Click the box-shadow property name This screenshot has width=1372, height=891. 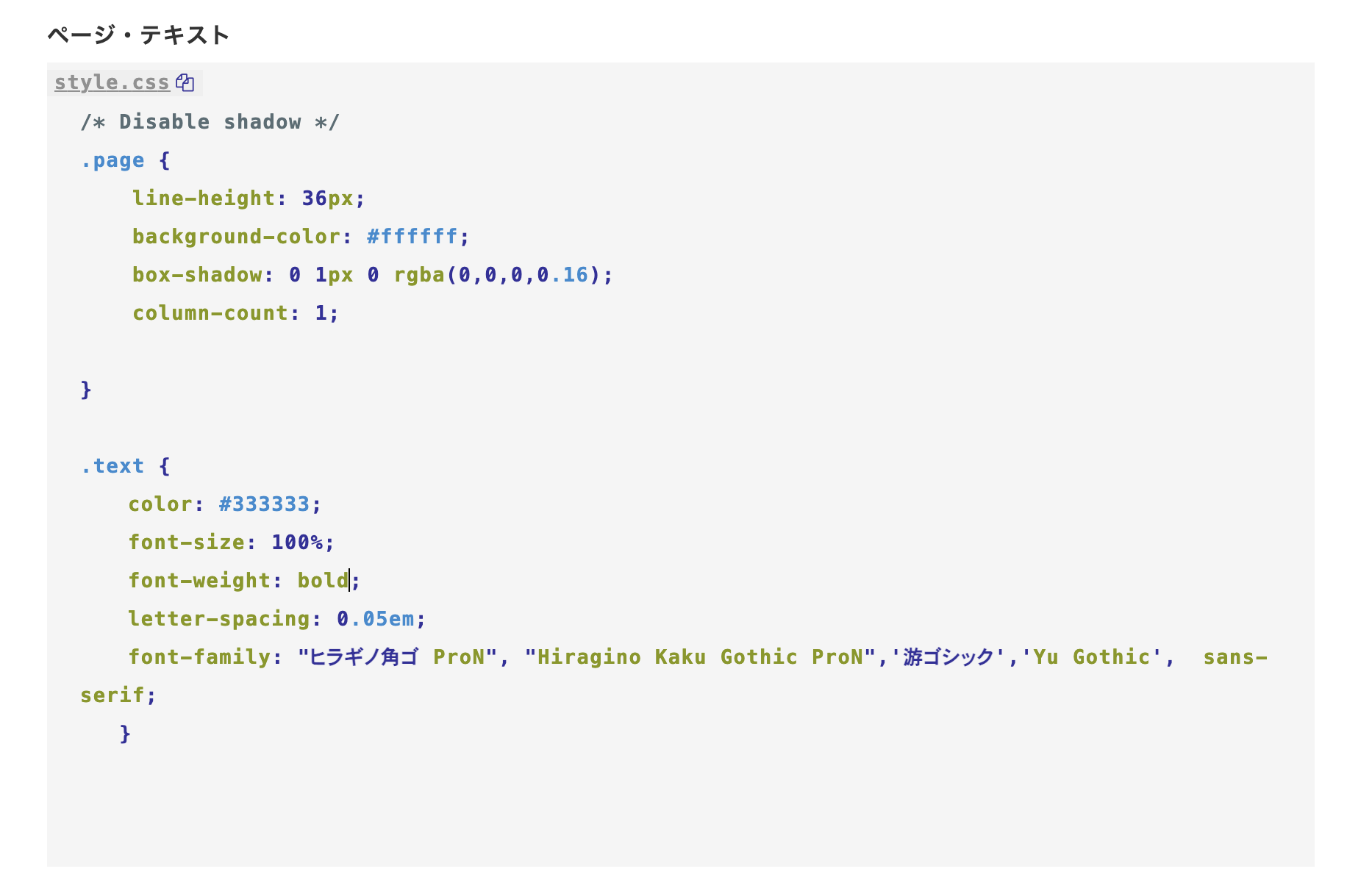197,275
